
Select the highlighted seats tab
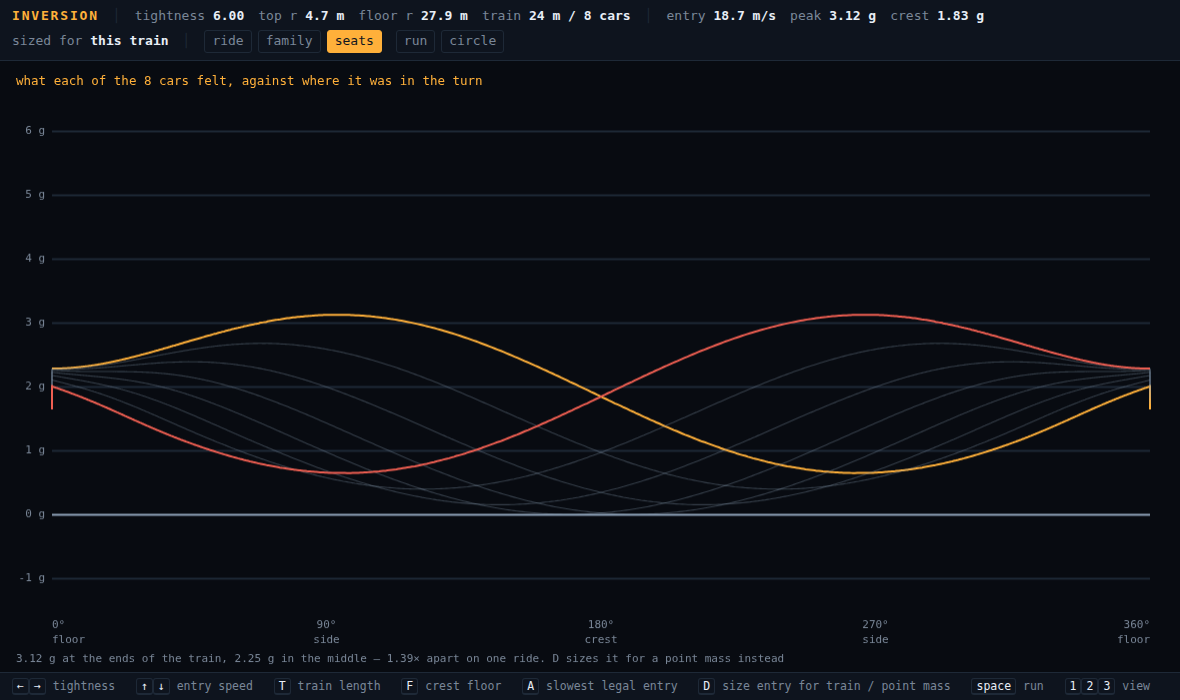(354, 41)
